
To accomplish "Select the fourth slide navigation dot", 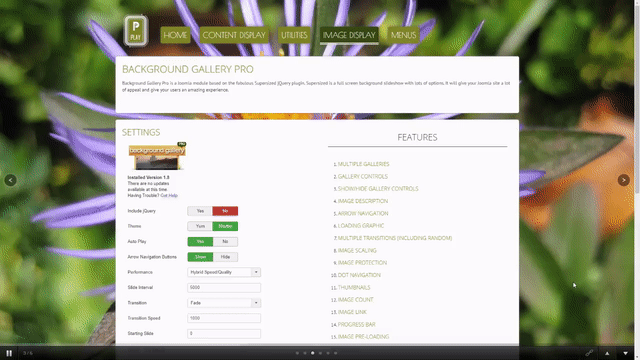I will click(x=320, y=353).
